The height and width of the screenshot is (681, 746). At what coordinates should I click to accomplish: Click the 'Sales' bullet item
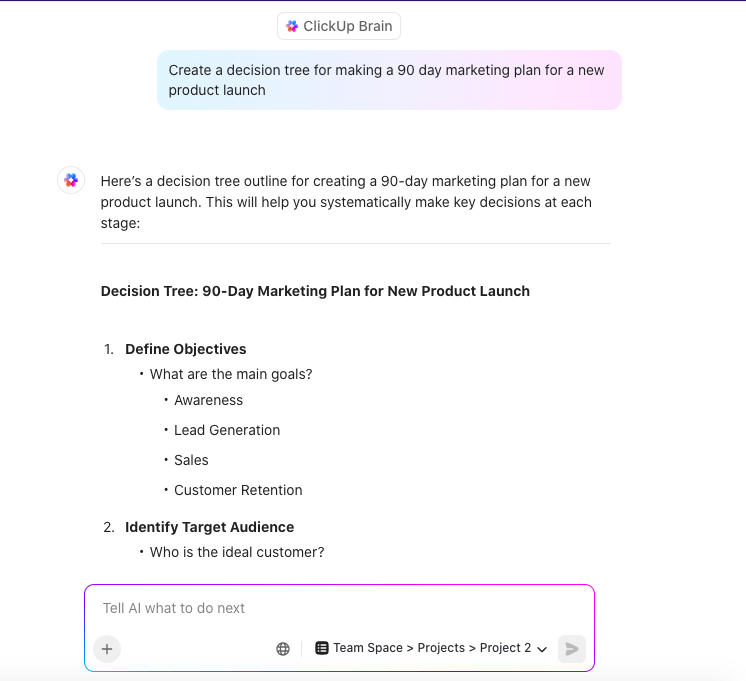click(x=191, y=460)
